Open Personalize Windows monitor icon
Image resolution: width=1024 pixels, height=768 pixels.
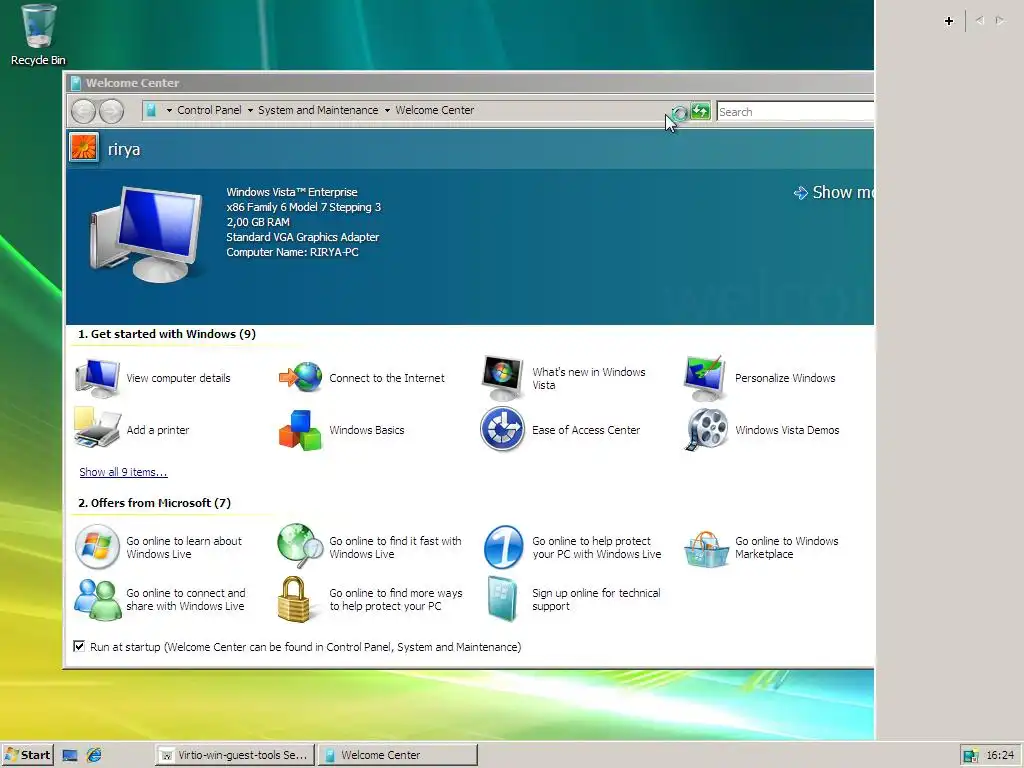705,377
